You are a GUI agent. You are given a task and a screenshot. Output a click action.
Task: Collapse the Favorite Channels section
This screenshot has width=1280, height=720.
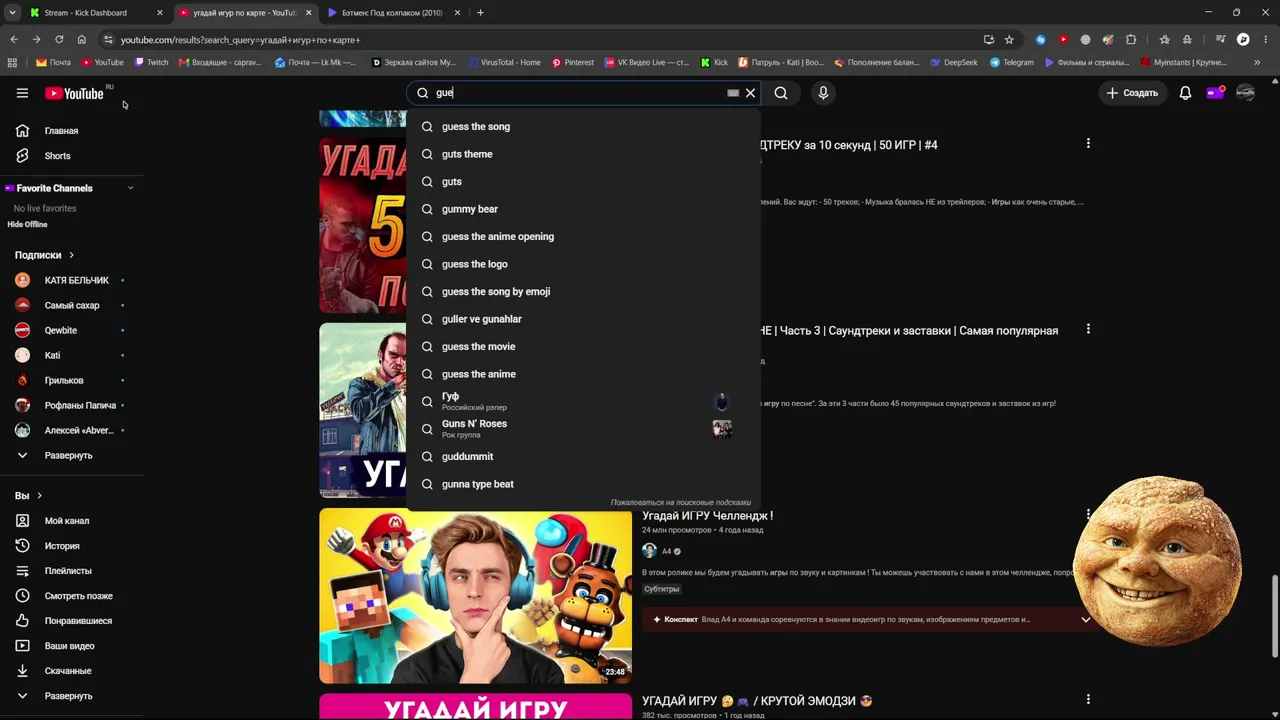click(x=130, y=188)
